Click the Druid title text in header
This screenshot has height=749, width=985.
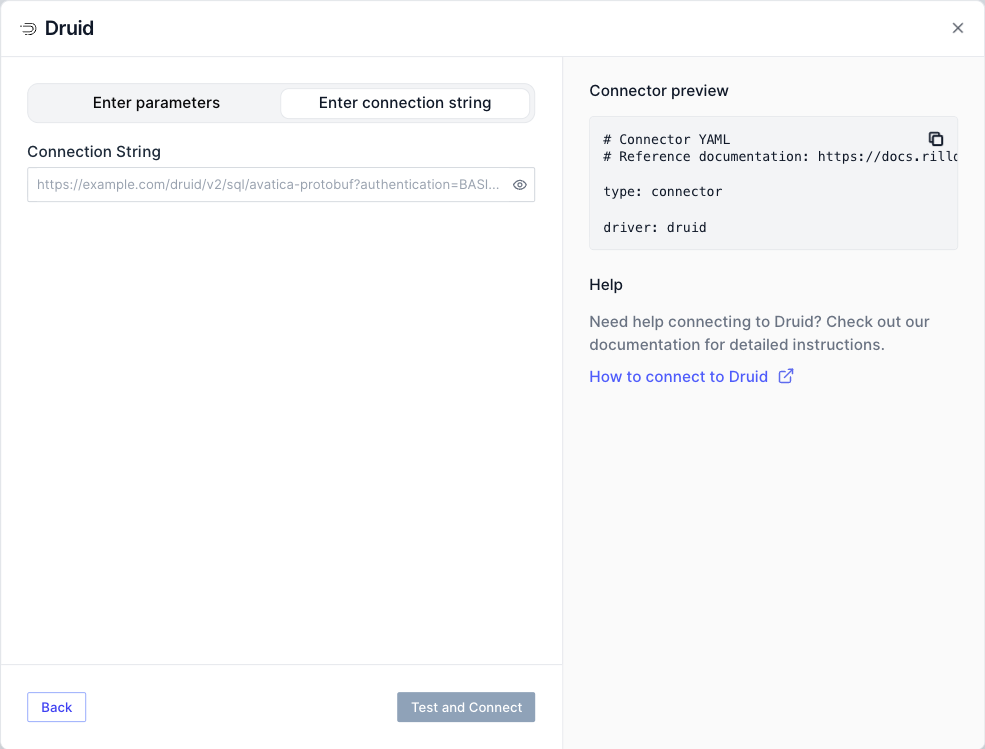69,29
